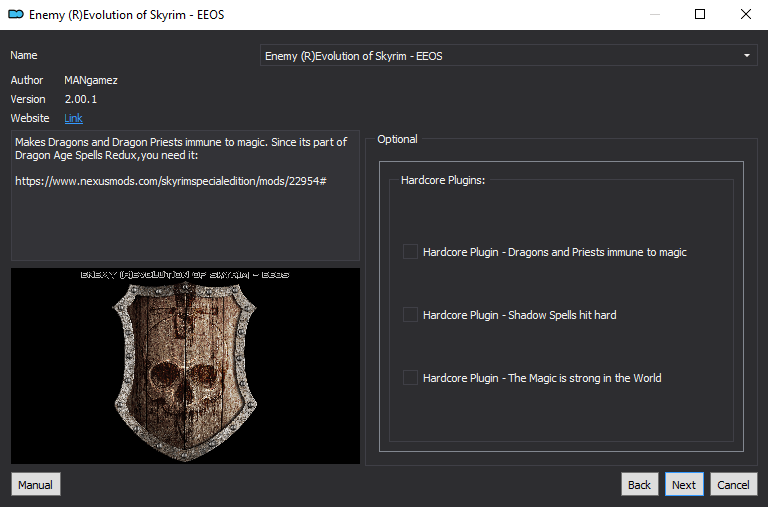Click the nexusmods URL in description
The image size is (768, 507).
(x=170, y=181)
